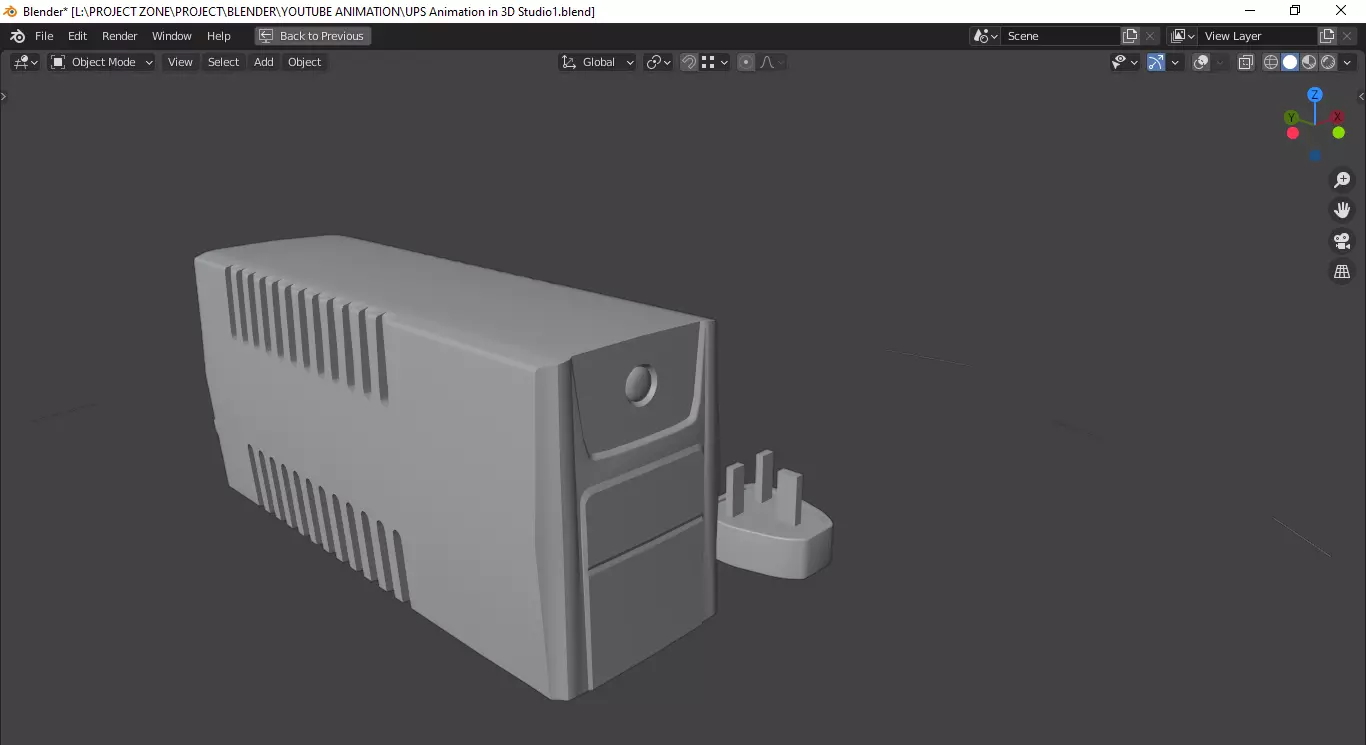The width and height of the screenshot is (1366, 745).
Task: Open the editor type selector dropdown
Action: [x=25, y=62]
